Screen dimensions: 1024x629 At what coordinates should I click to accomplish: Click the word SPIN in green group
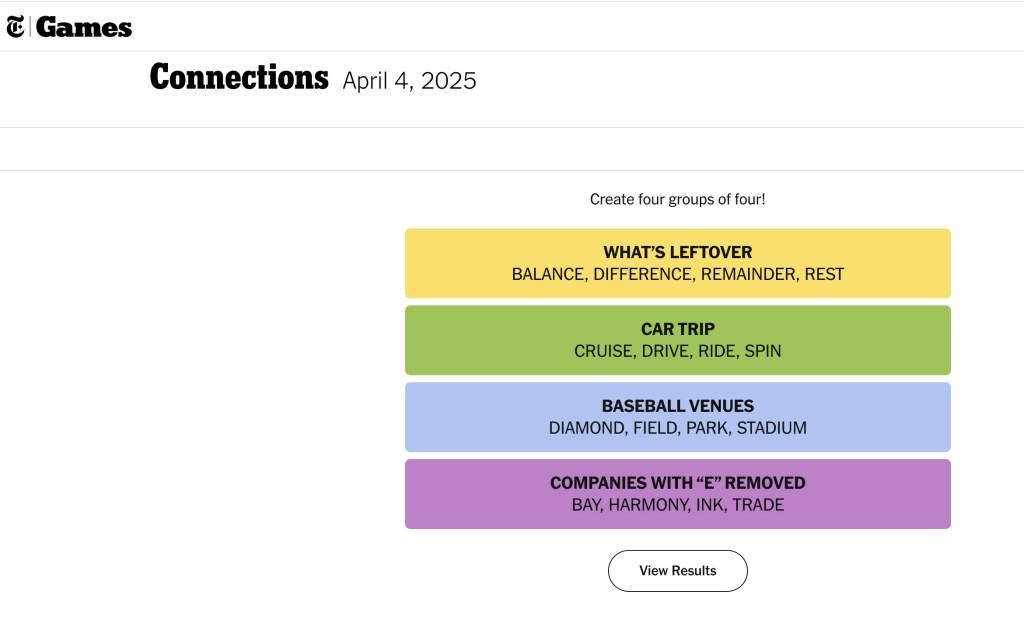[x=762, y=351]
